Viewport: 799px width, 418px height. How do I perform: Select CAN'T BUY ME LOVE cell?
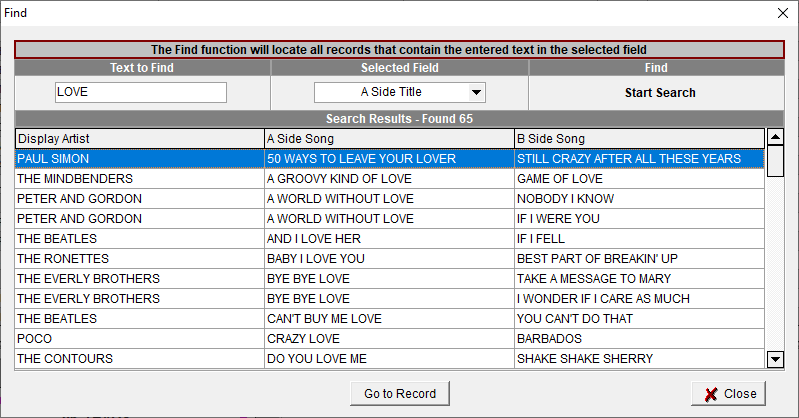pyautogui.click(x=390, y=319)
